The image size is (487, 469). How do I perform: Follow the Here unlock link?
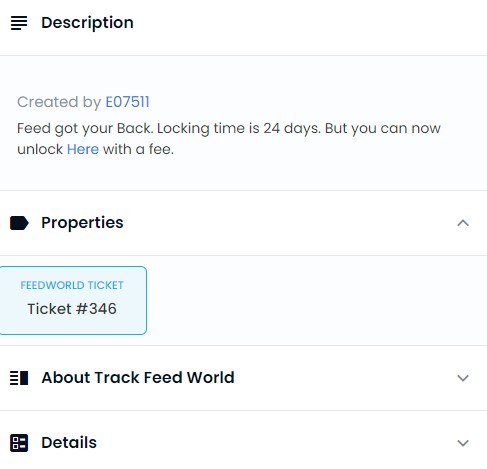pos(83,149)
